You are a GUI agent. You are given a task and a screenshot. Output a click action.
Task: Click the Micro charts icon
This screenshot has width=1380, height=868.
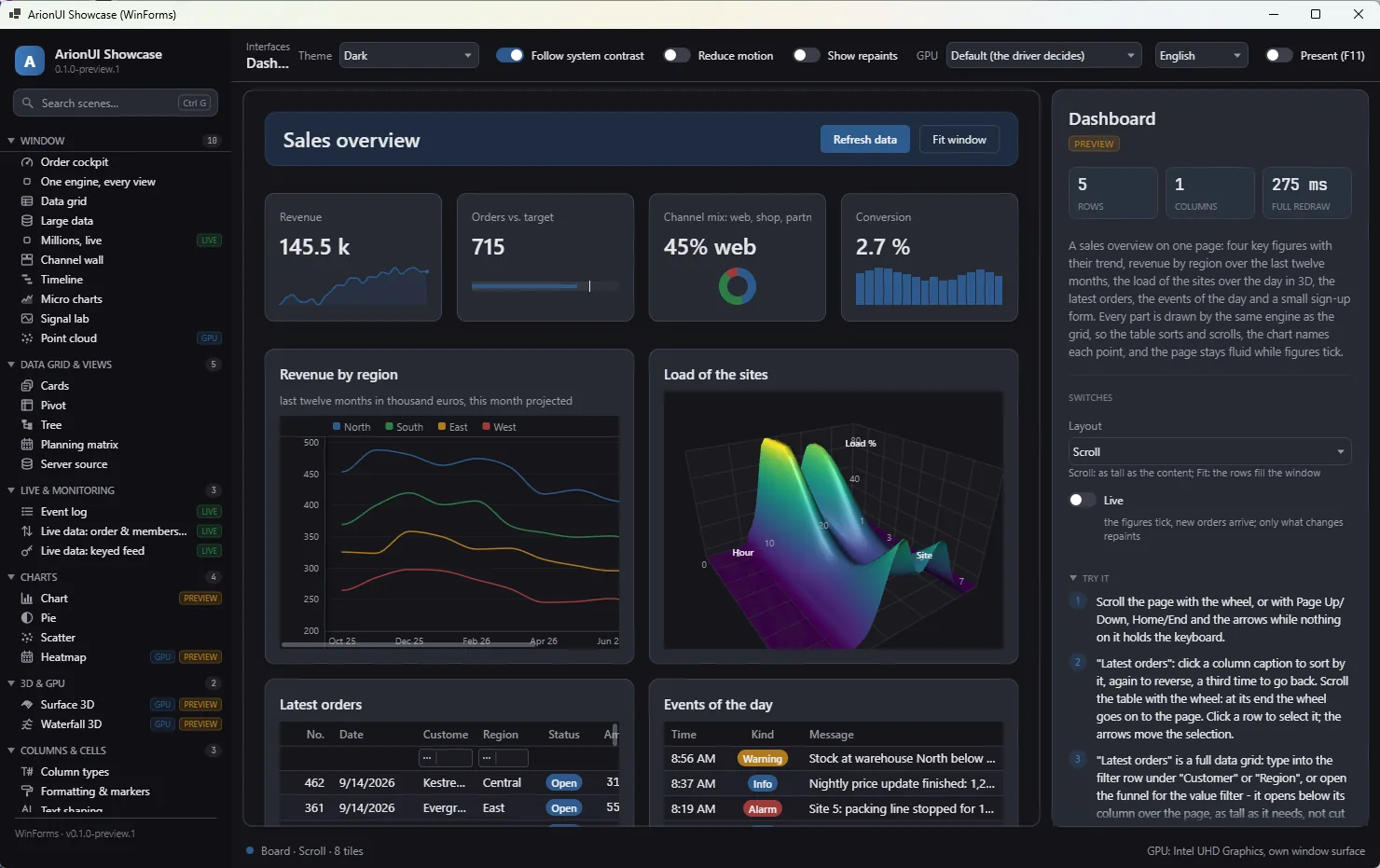pos(27,299)
